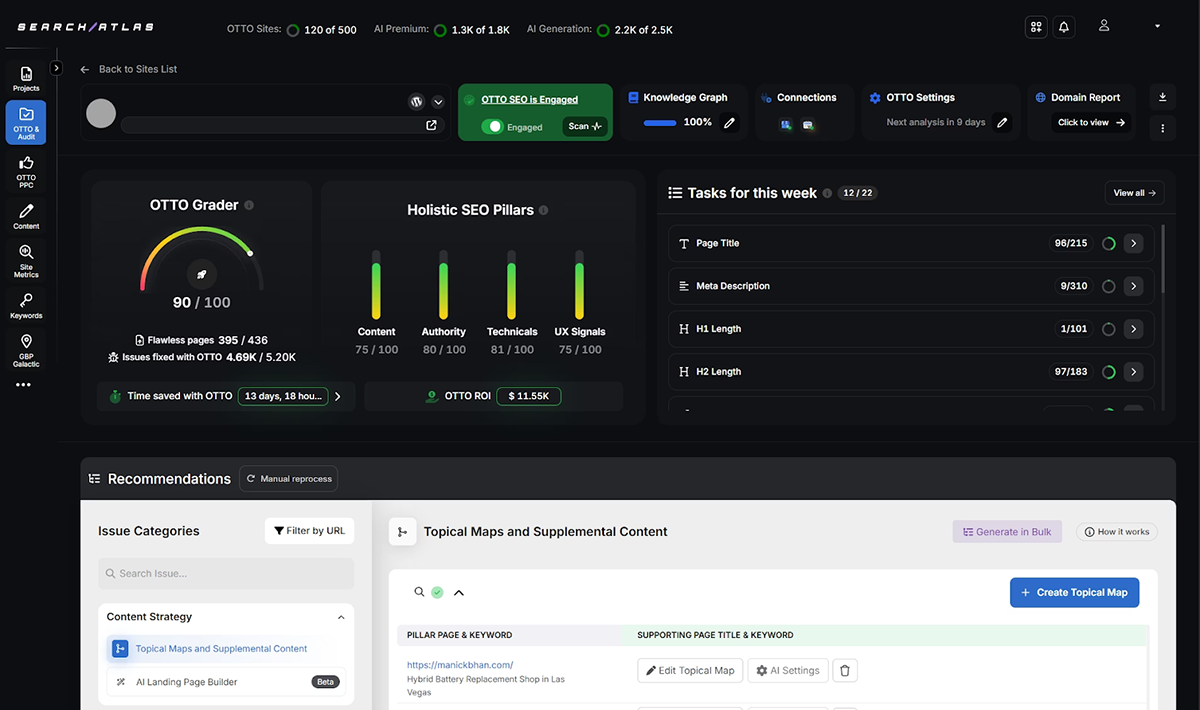Show OTTO Grader info tooltip icon

pos(249,205)
